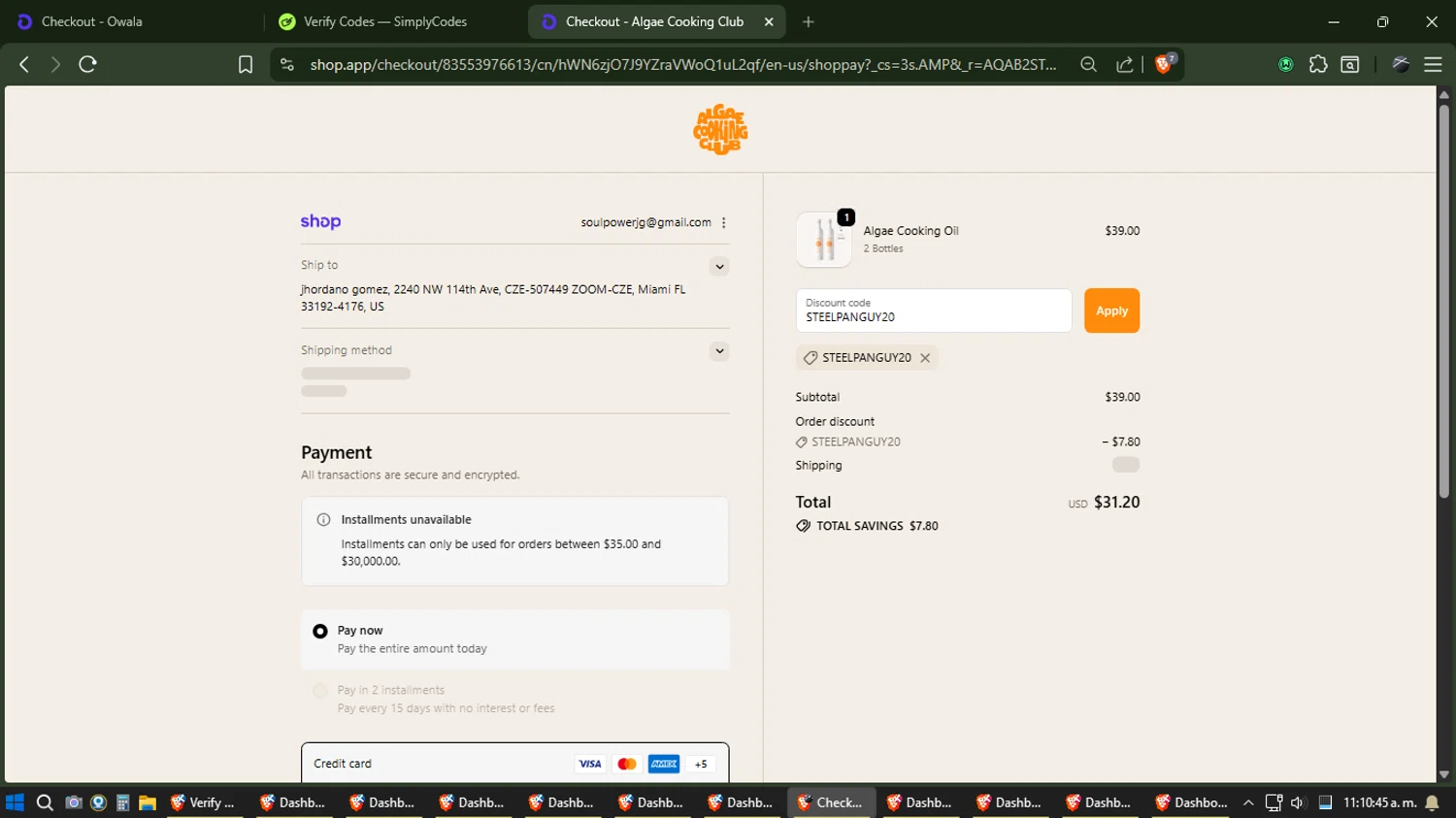Show the +5 additional card types
The width and height of the screenshot is (1456, 818).
point(701,764)
